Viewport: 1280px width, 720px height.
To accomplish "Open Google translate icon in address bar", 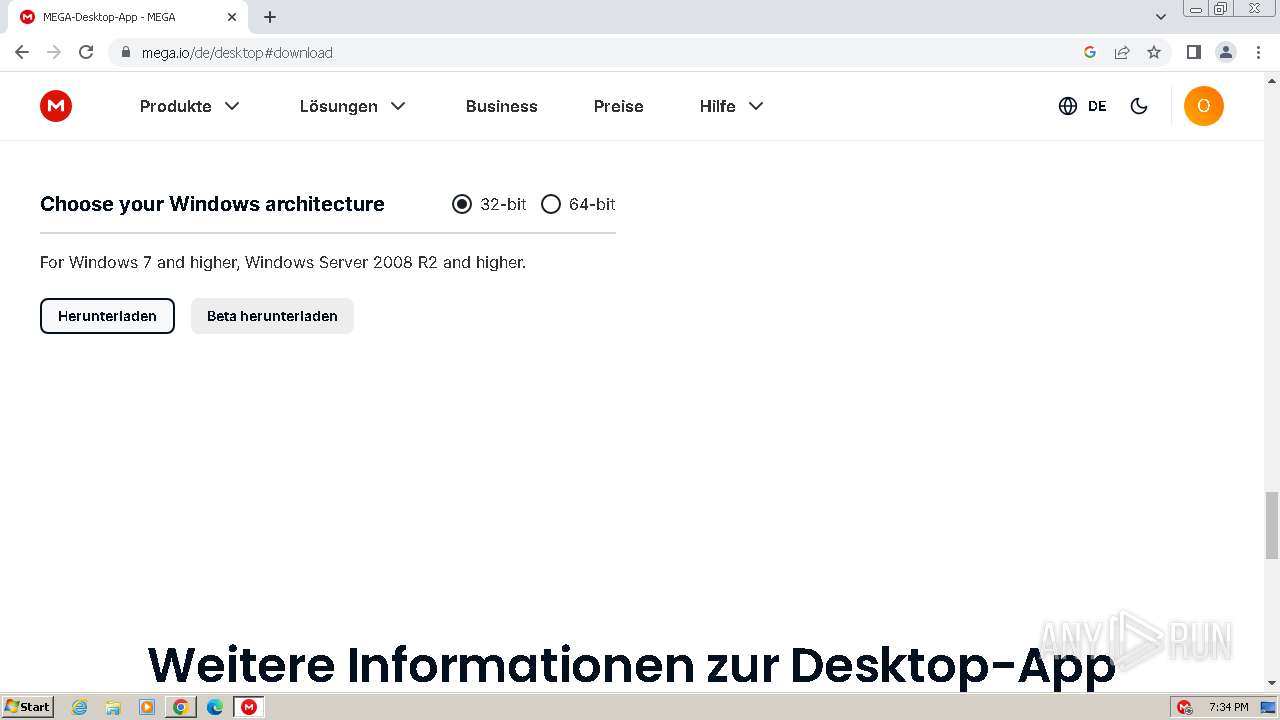I will point(1090,52).
